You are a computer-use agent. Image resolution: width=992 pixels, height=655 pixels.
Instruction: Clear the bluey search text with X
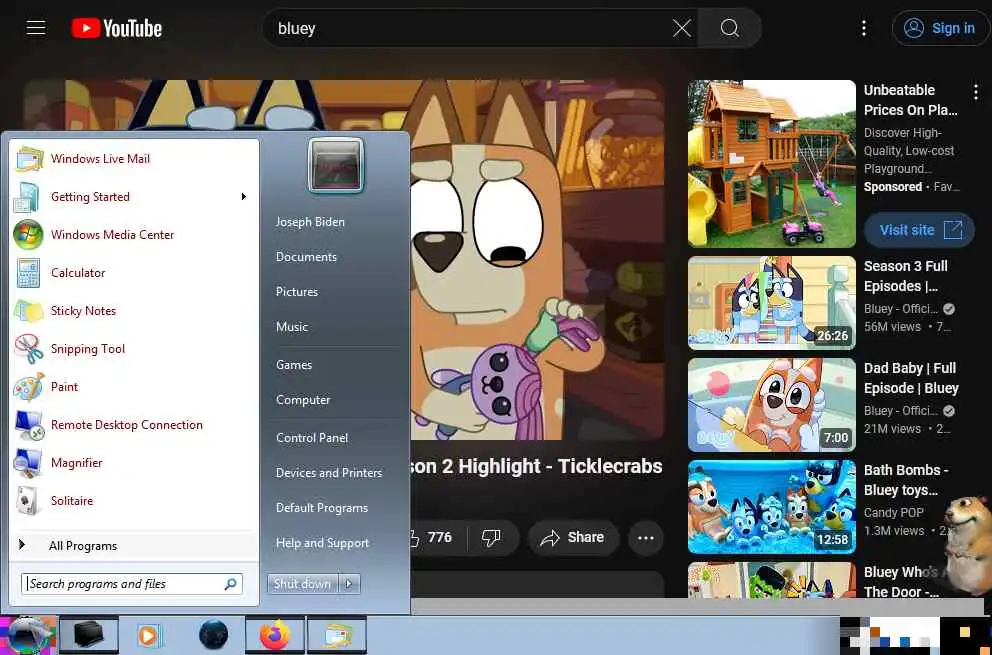[681, 28]
